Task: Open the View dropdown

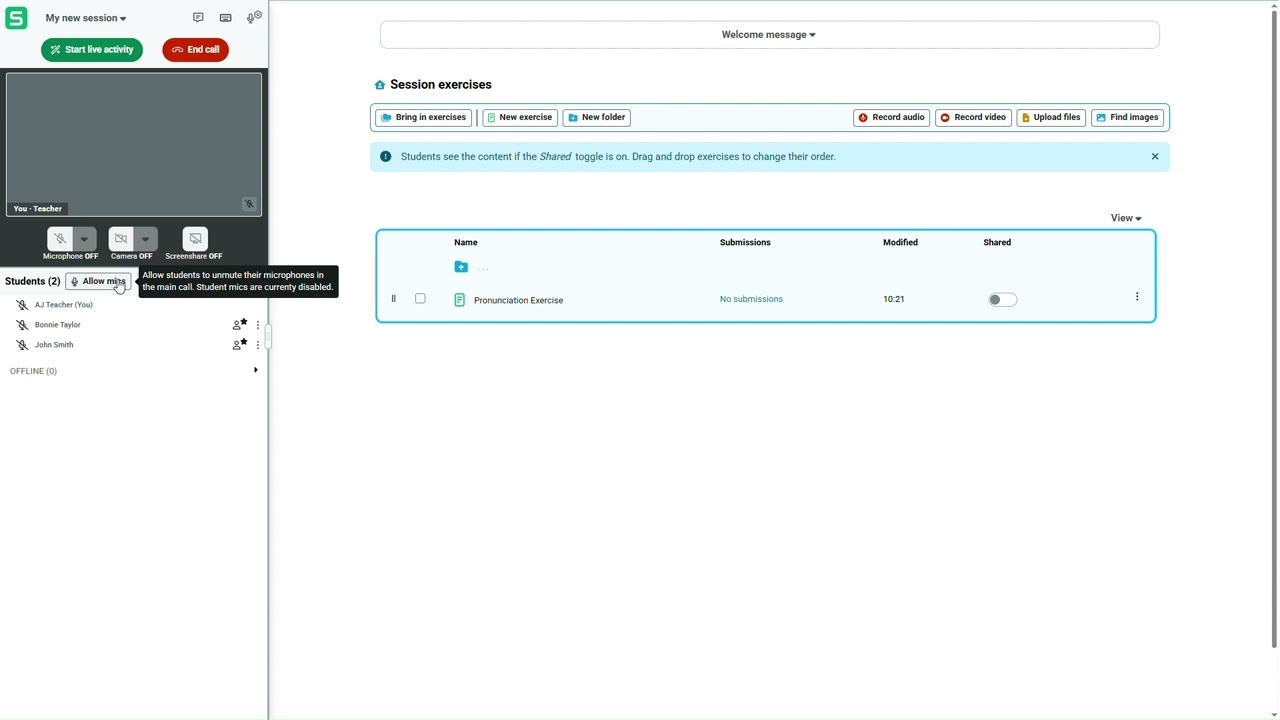Action: coord(1126,218)
